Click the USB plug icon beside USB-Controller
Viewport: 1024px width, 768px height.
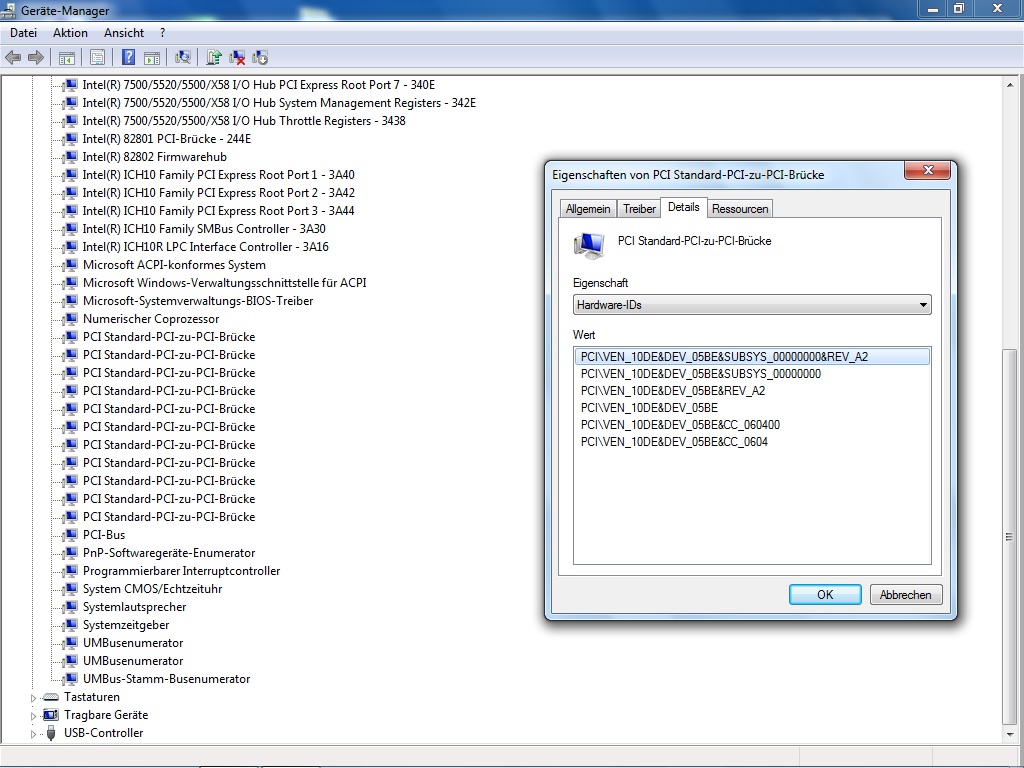point(51,733)
